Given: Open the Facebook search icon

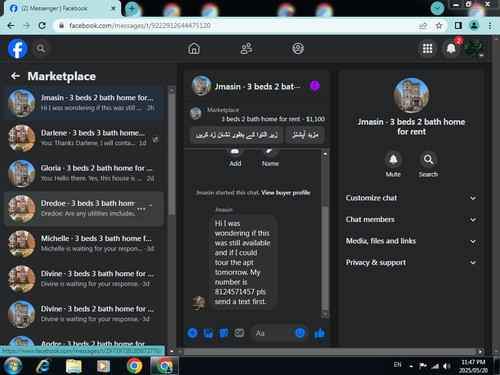Looking at the screenshot, I should point(41,49).
